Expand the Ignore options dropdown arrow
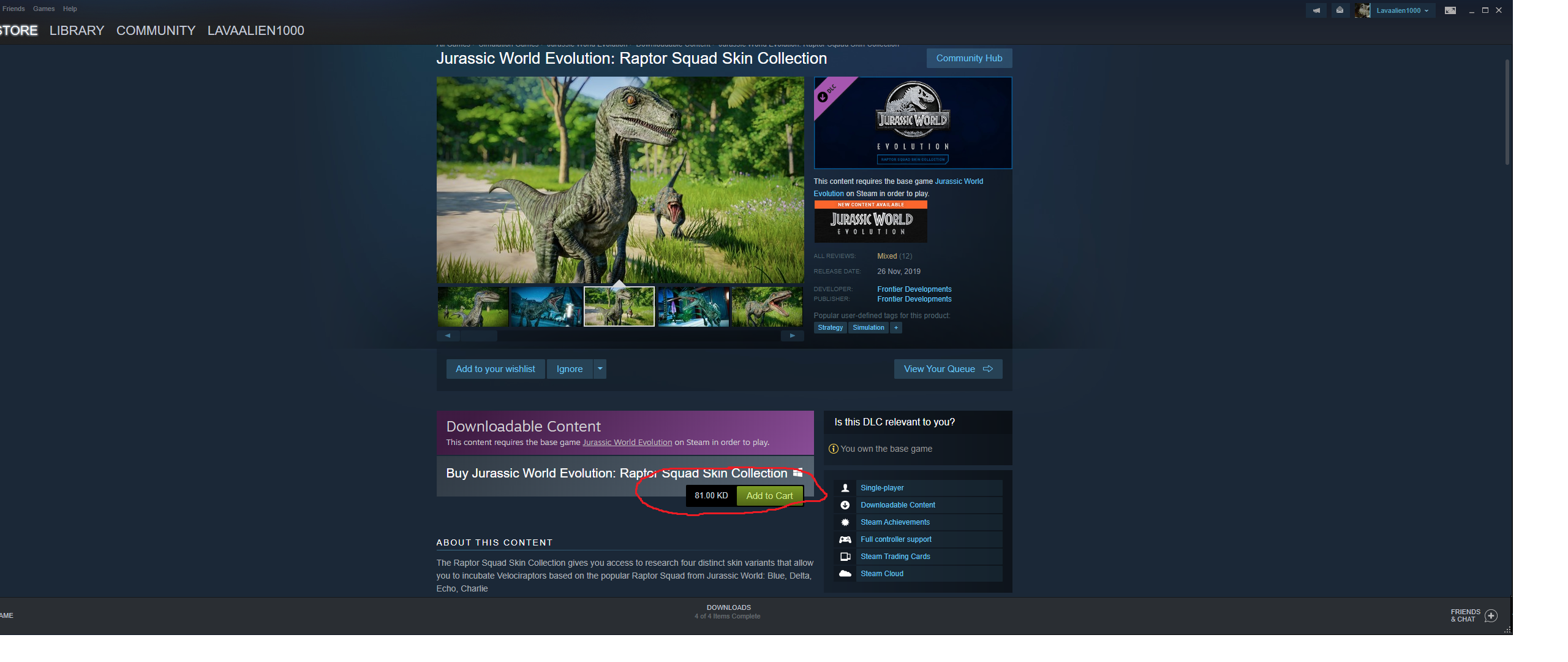Image resolution: width=1568 pixels, height=662 pixels. 600,369
